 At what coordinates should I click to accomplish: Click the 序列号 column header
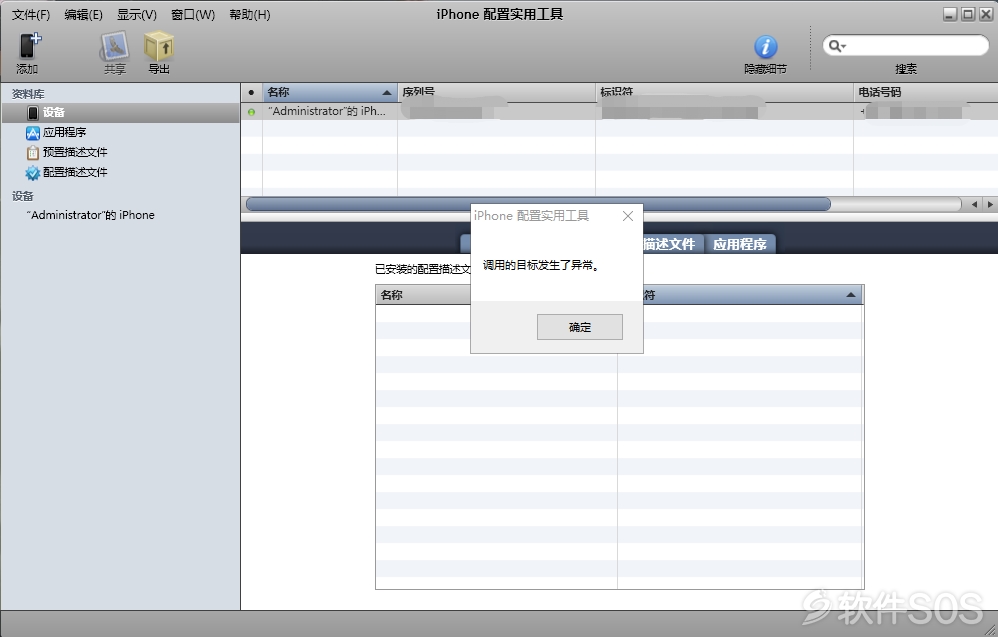496,92
